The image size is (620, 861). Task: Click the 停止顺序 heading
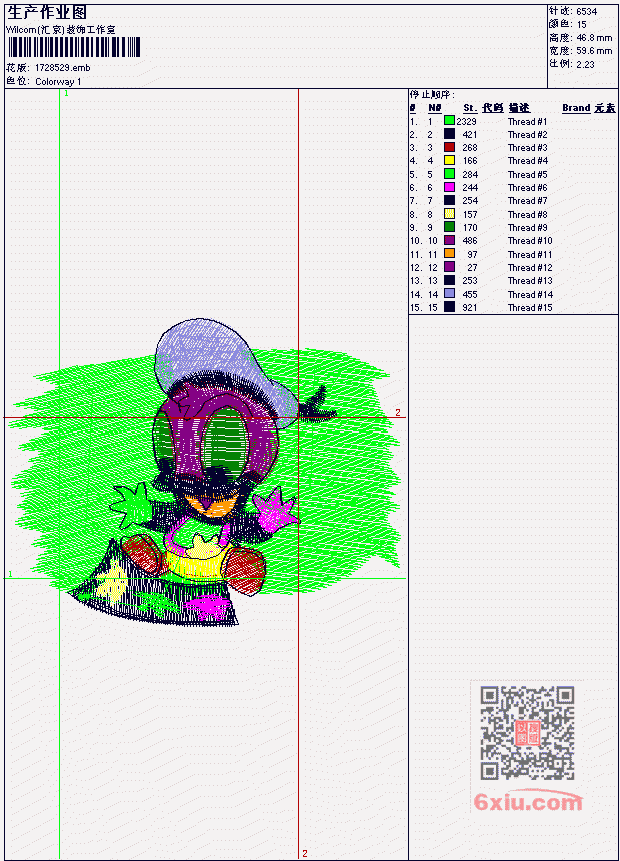pos(433,95)
